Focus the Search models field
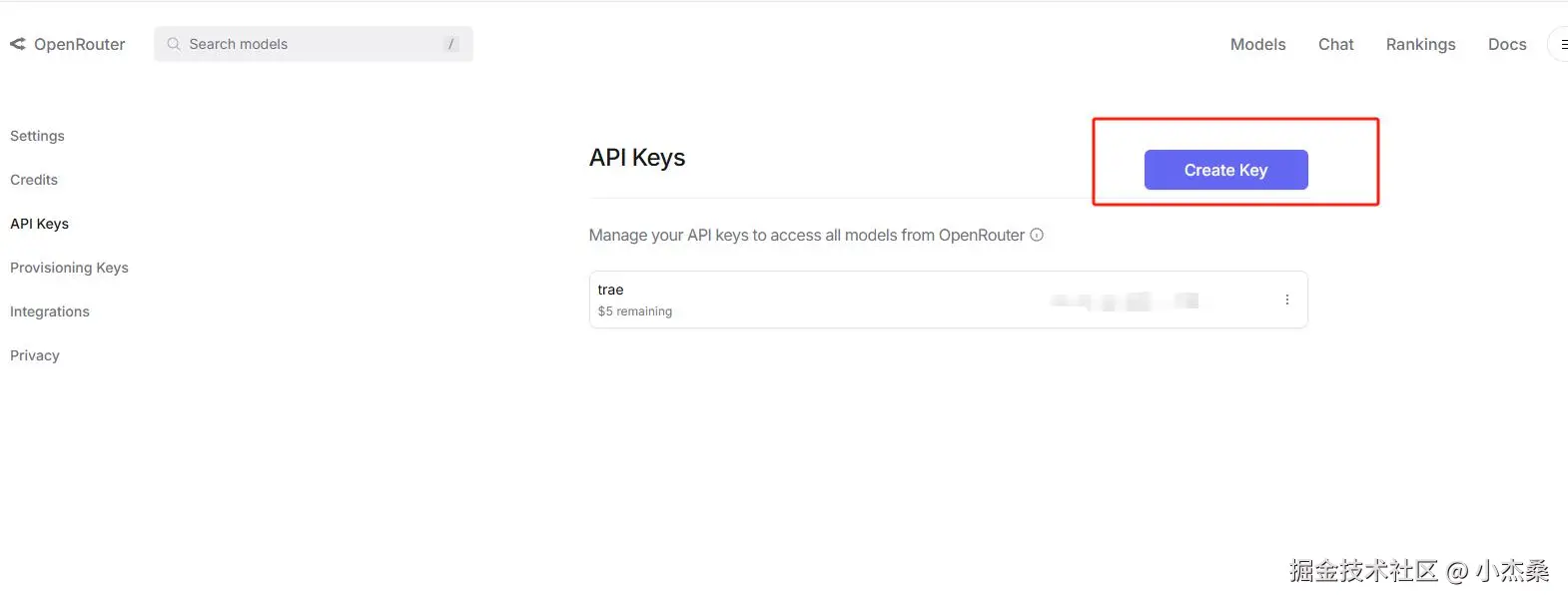1568x603 pixels. pyautogui.click(x=314, y=44)
